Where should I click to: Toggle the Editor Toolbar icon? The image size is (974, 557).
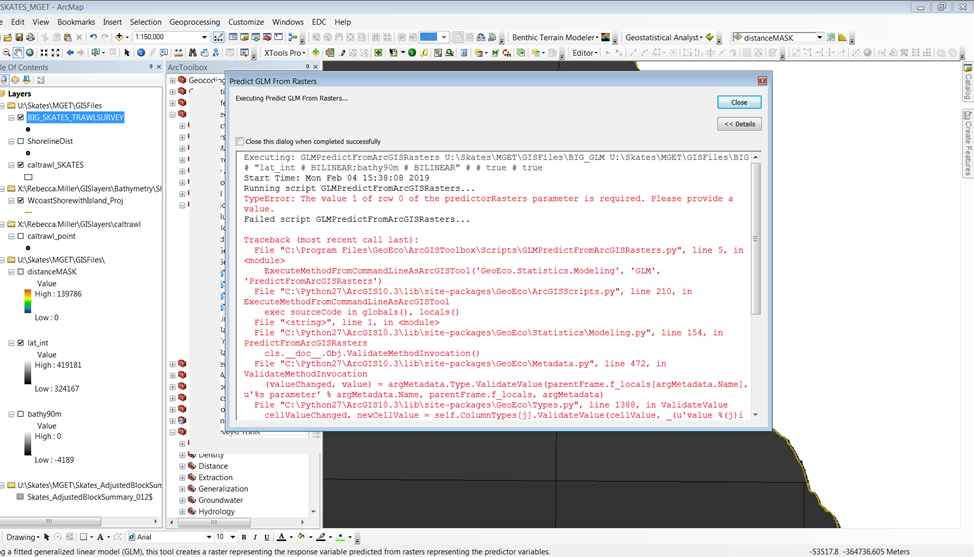tap(219, 37)
